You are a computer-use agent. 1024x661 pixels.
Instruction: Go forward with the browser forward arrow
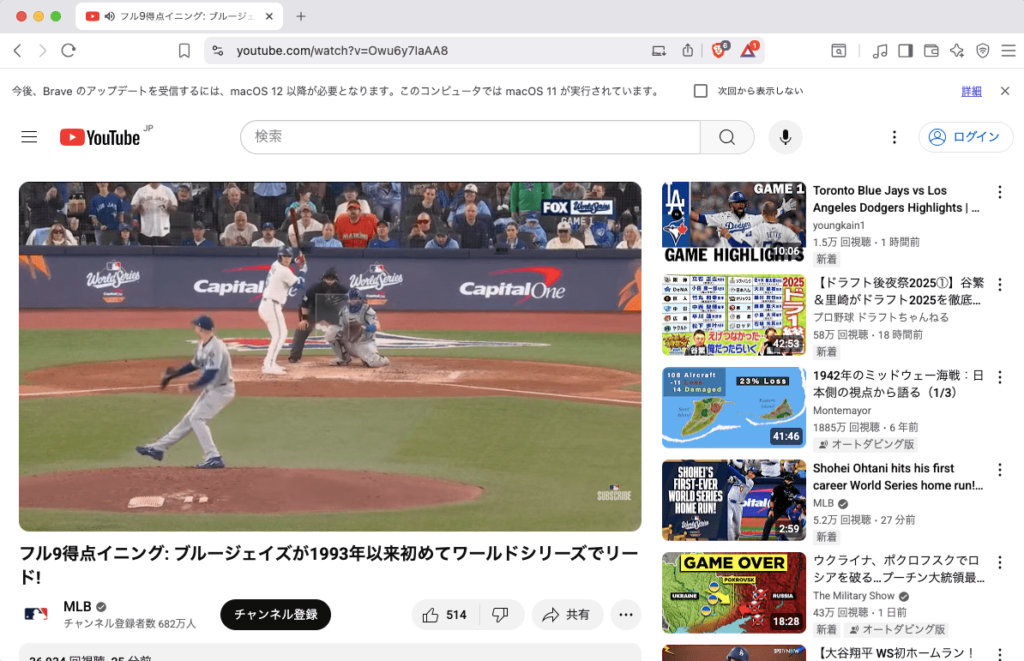[x=42, y=50]
